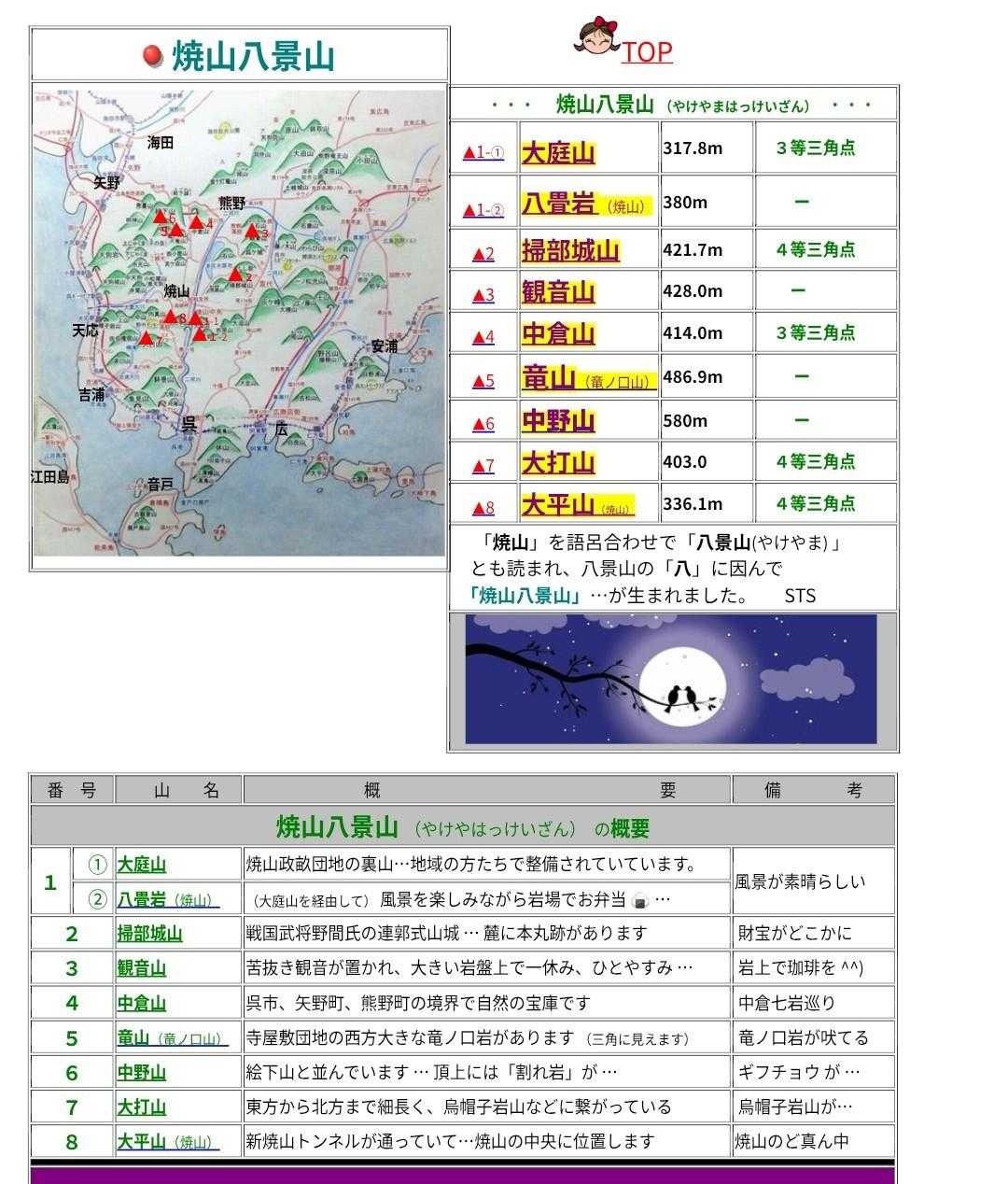The height and width of the screenshot is (1184, 1008).
Task: Click the red ball icon by the title
Action: 154,57
